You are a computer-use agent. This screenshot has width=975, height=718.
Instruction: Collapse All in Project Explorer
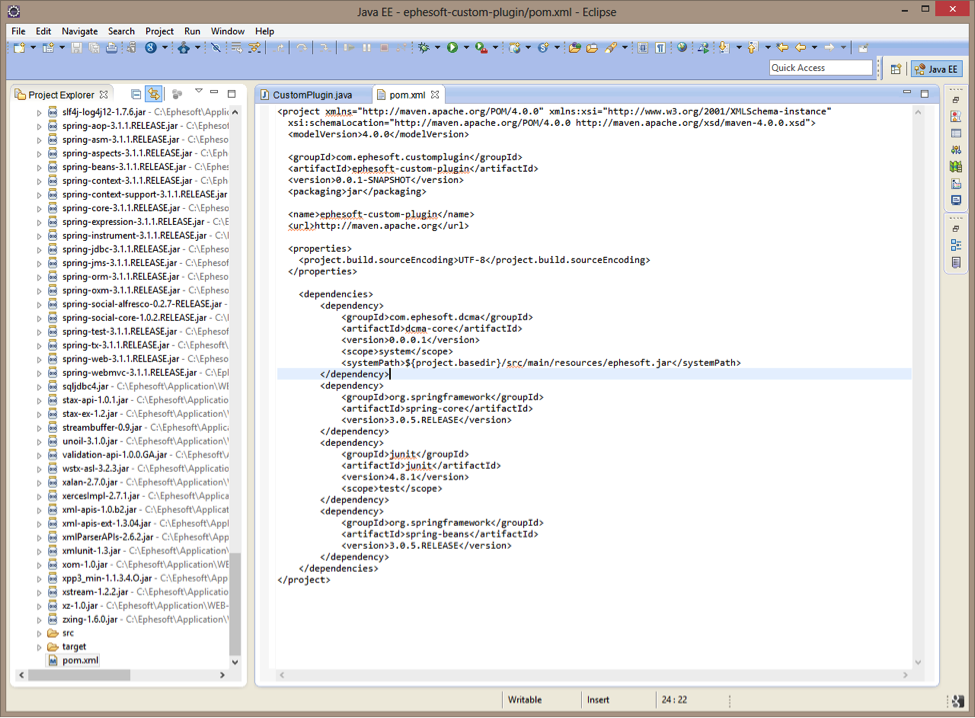tap(136, 94)
